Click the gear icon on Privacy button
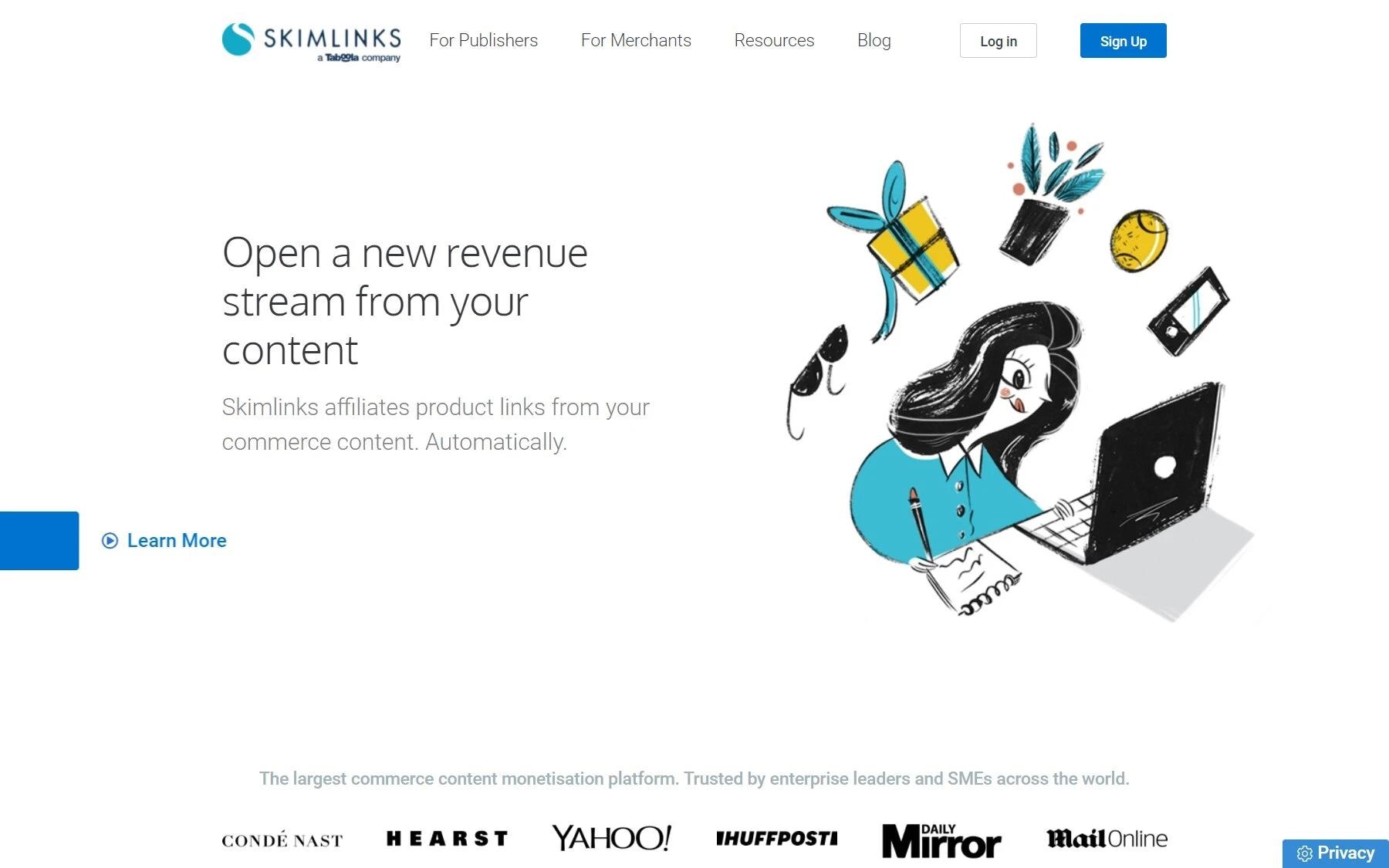 (x=1304, y=853)
